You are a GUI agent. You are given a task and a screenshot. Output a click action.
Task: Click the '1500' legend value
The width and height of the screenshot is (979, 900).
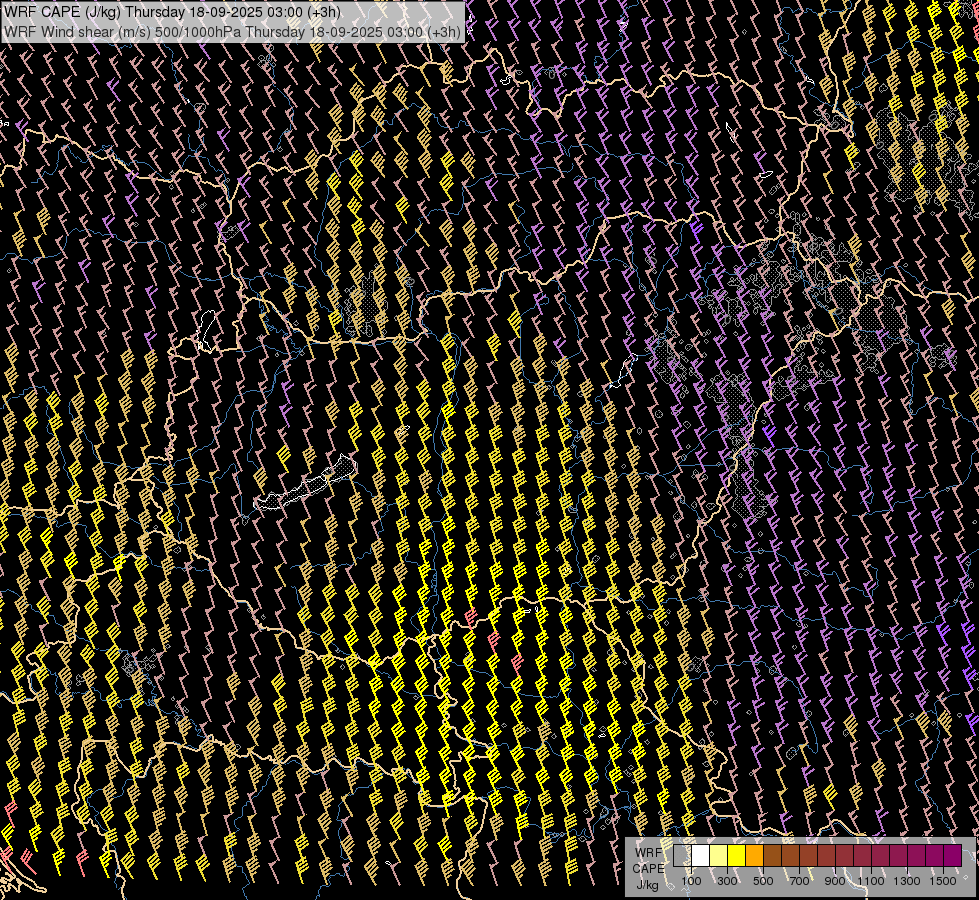point(943,881)
